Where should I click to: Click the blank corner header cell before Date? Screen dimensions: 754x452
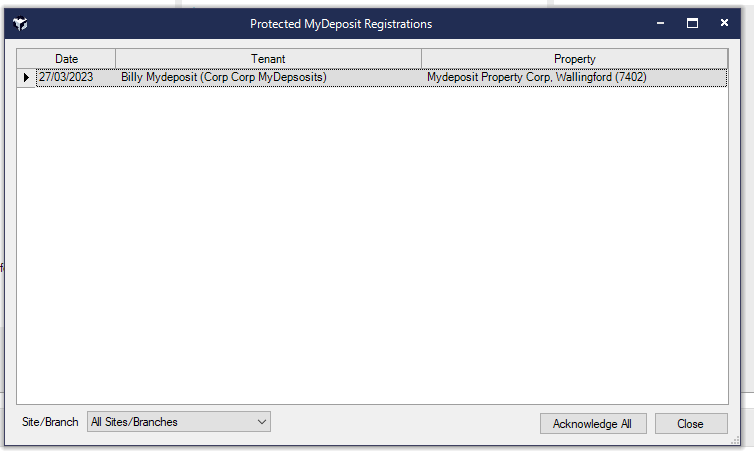[x=26, y=59]
